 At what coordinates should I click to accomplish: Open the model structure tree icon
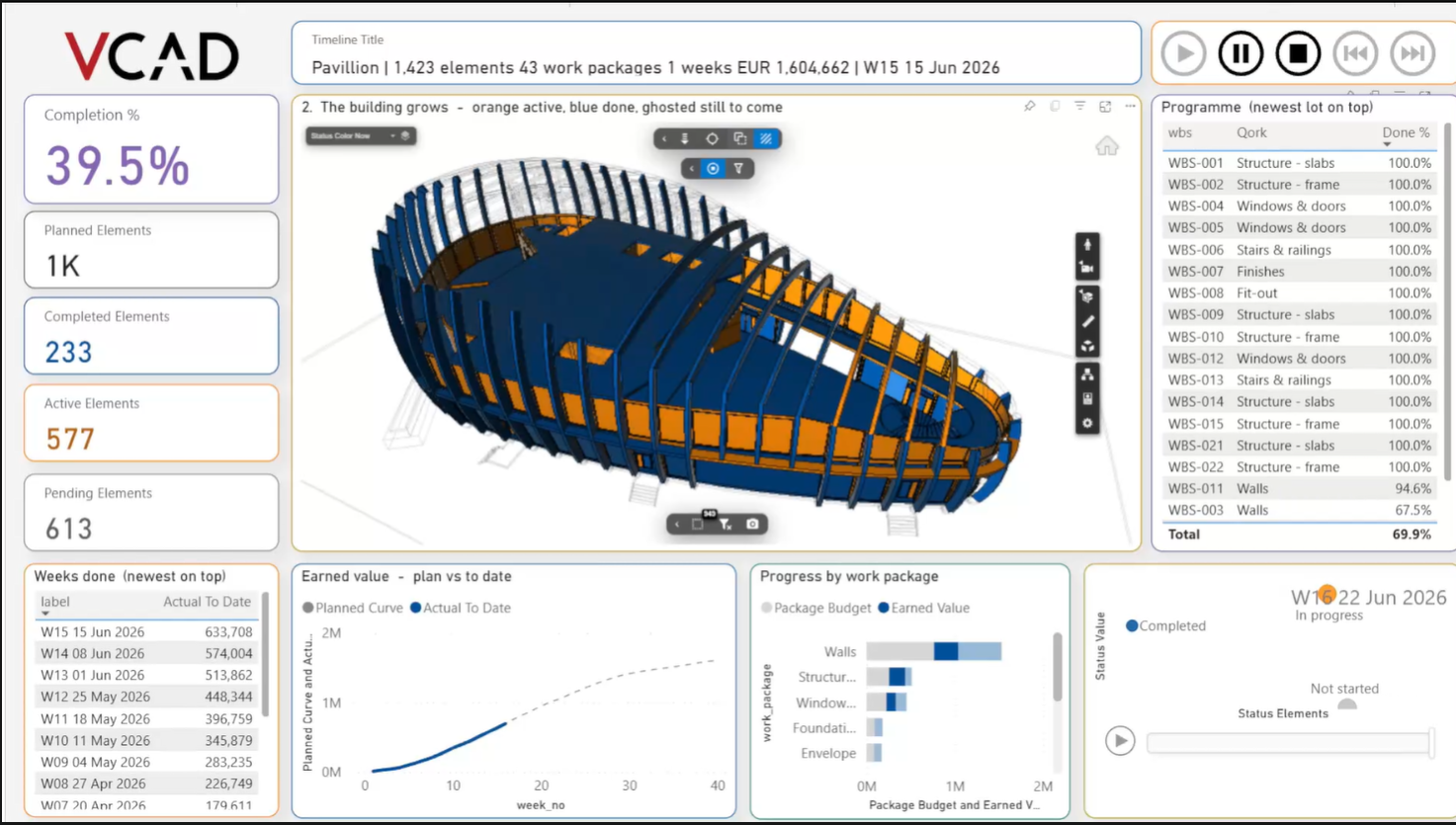point(1087,374)
